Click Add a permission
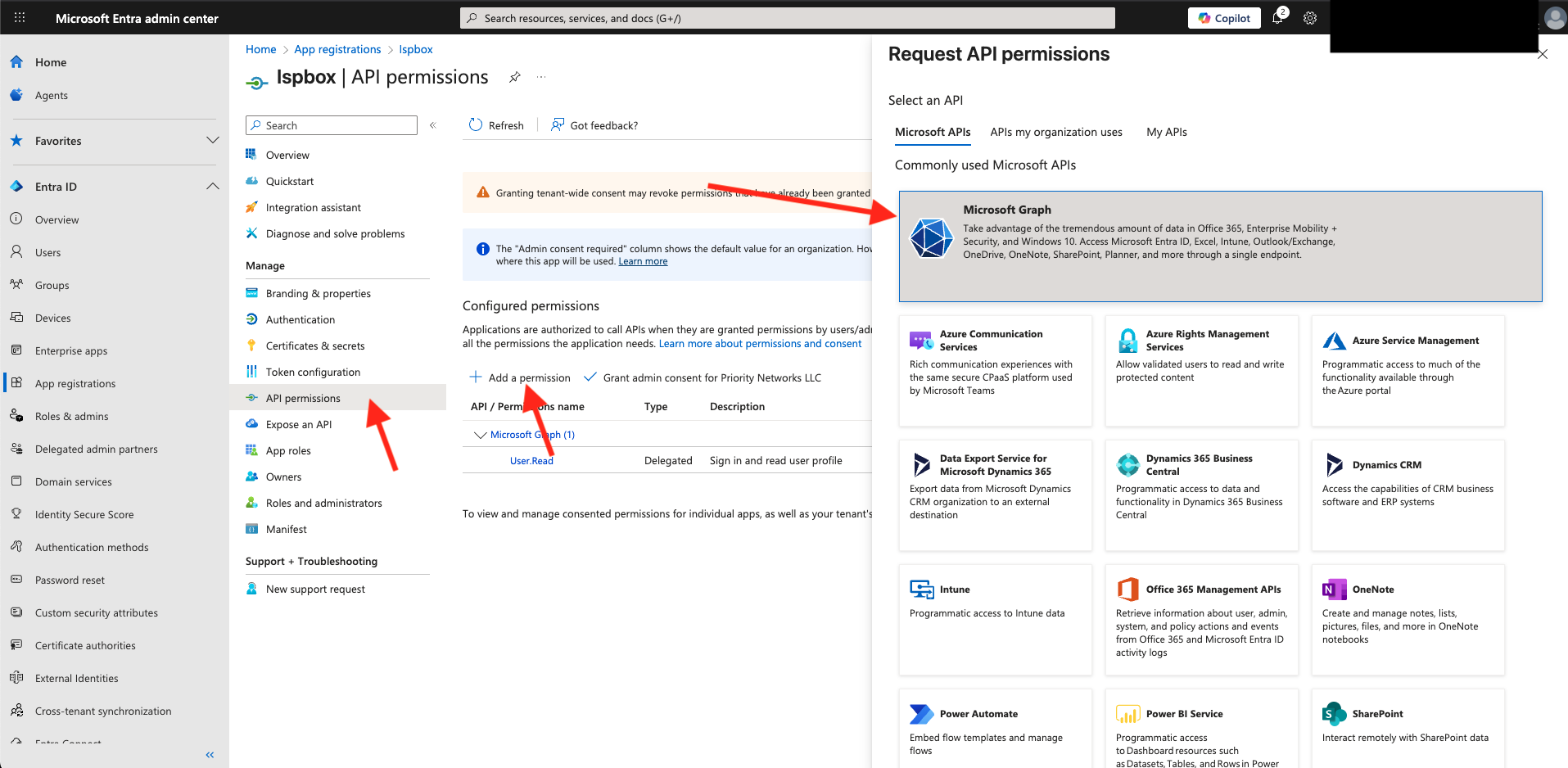 click(x=520, y=377)
